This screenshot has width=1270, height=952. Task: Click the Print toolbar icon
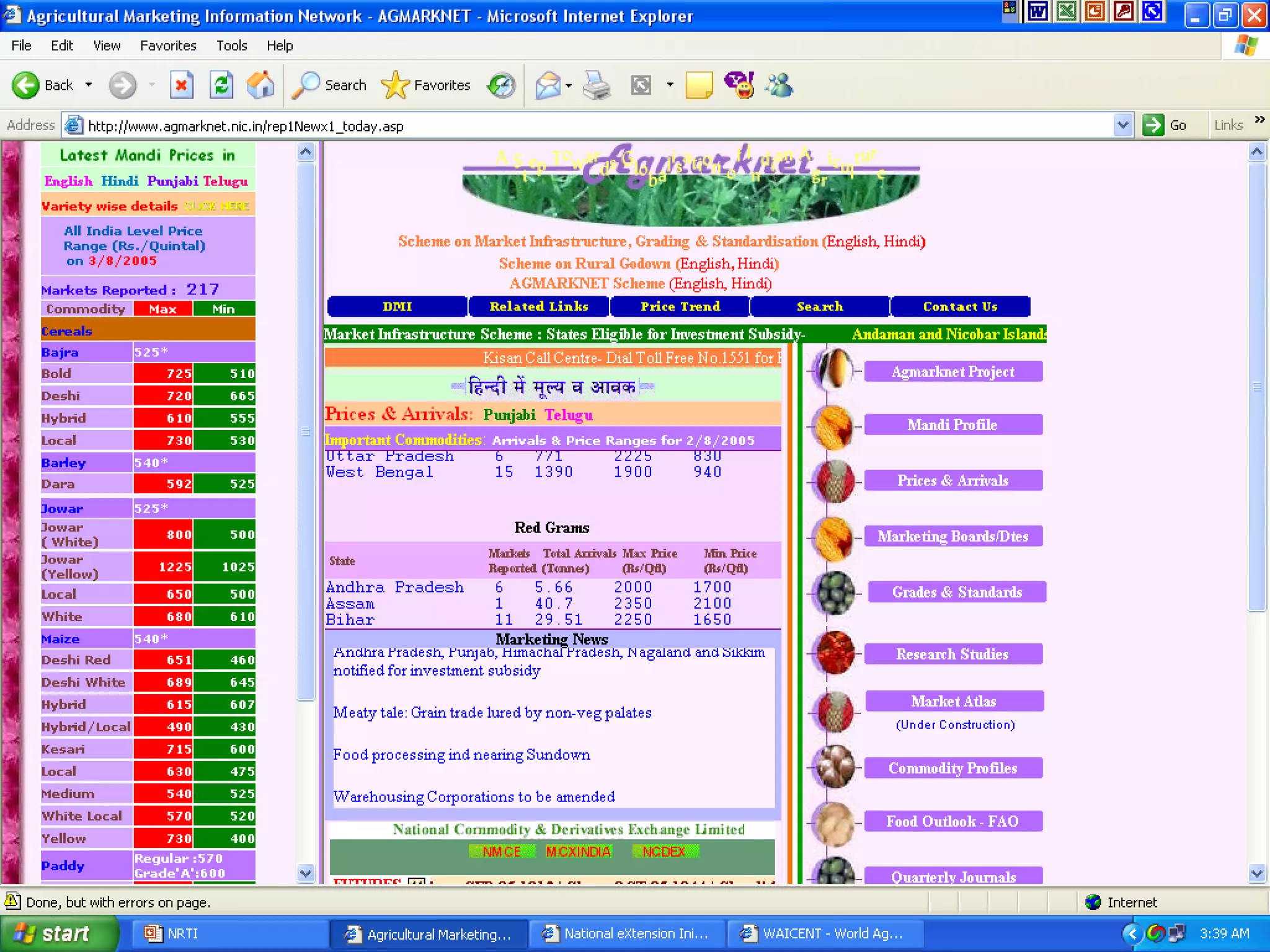coord(597,85)
